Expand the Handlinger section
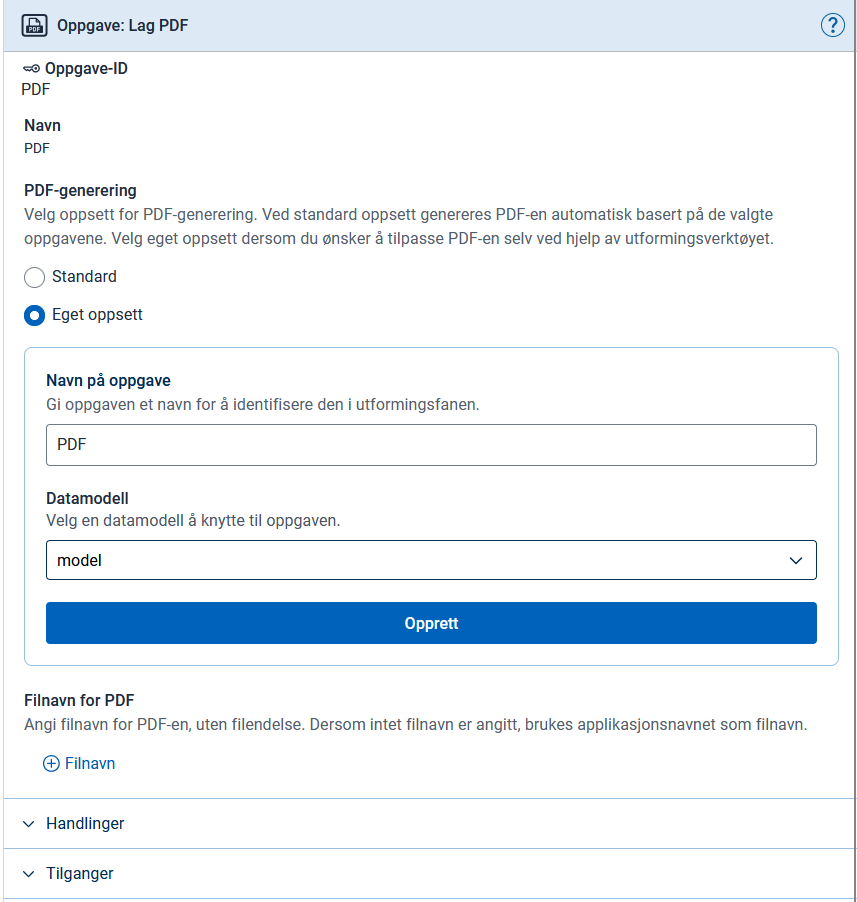This screenshot has height=902, width=857. pos(85,824)
